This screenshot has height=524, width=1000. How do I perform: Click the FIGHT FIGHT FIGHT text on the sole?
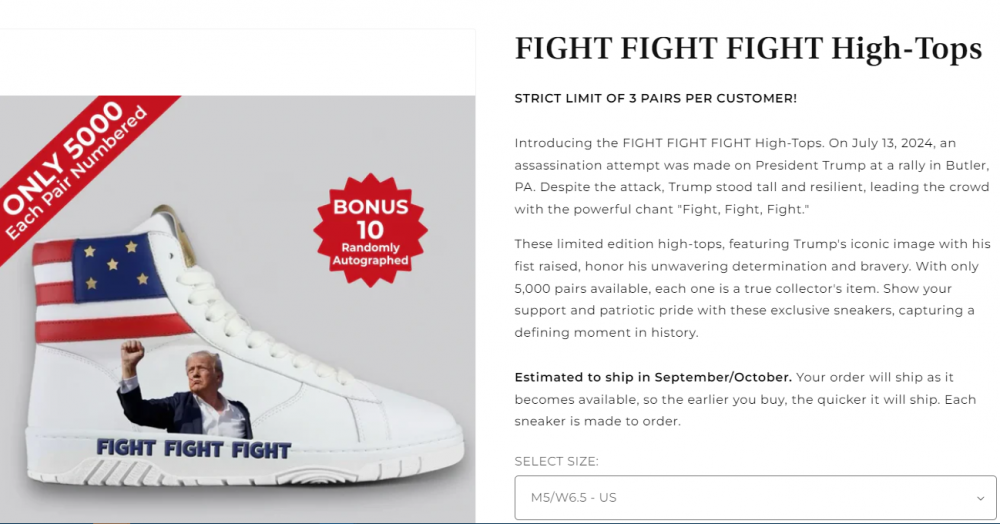point(193,448)
